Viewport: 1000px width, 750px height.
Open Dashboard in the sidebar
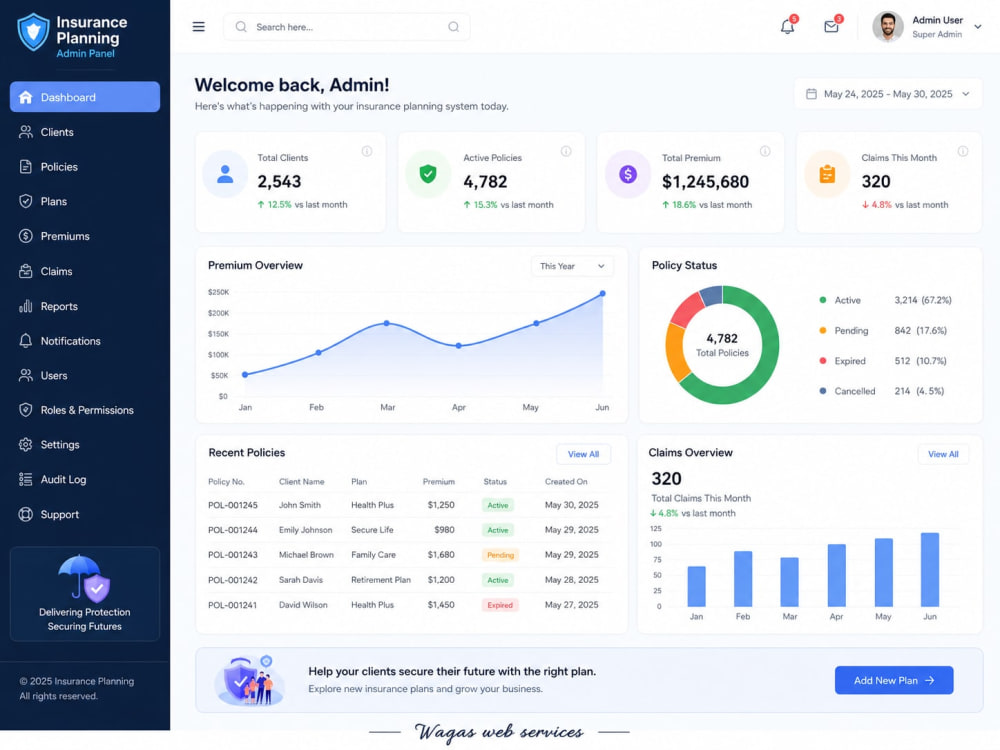tap(85, 97)
